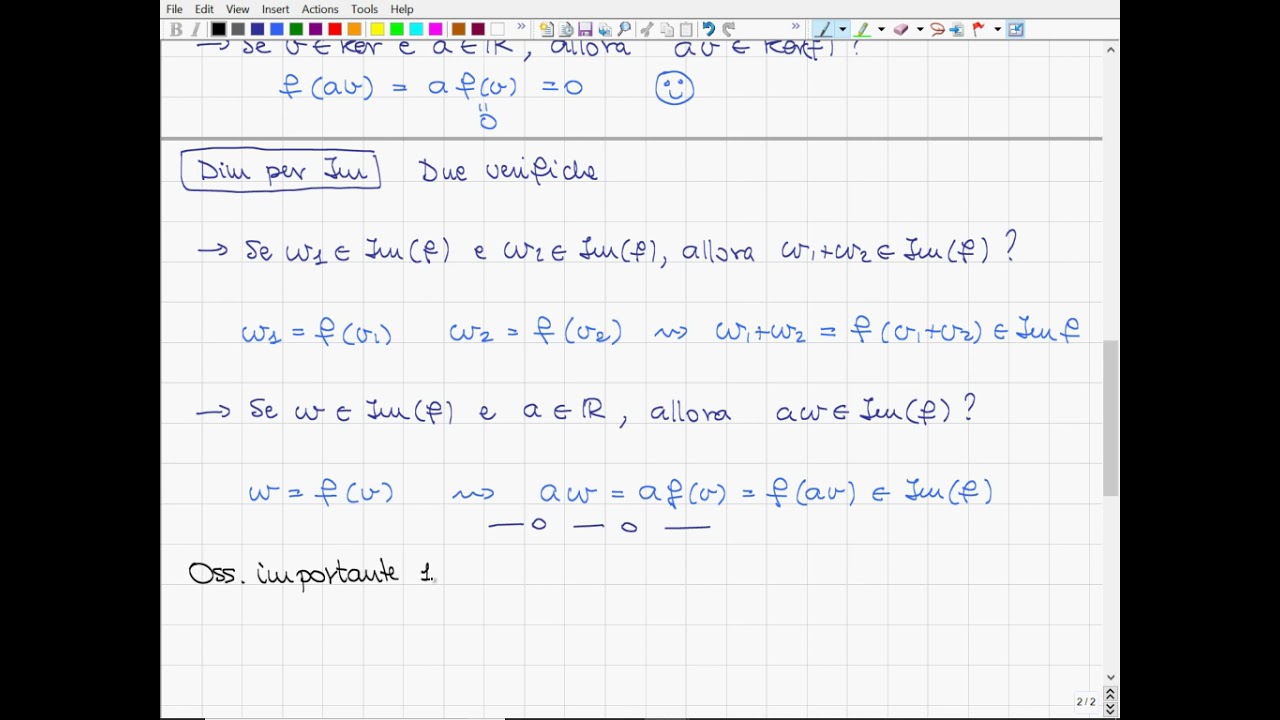The height and width of the screenshot is (720, 1280).
Task: Paste from clipboard icon
Action: click(x=686, y=29)
